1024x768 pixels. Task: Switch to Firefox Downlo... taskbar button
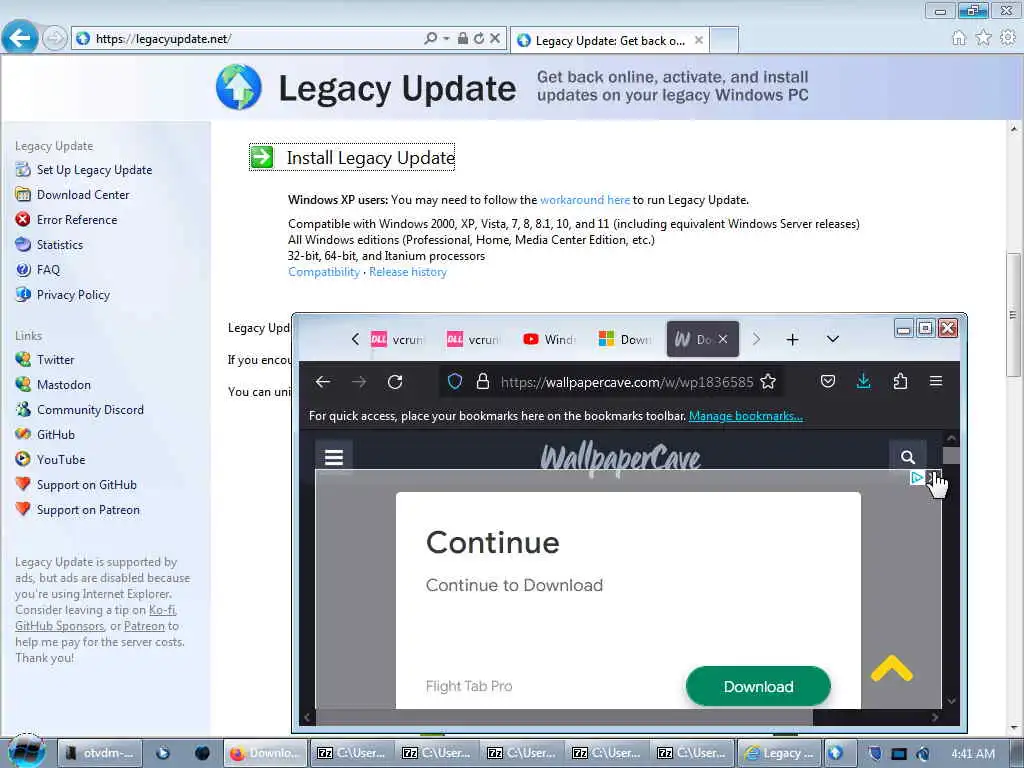tap(266, 753)
